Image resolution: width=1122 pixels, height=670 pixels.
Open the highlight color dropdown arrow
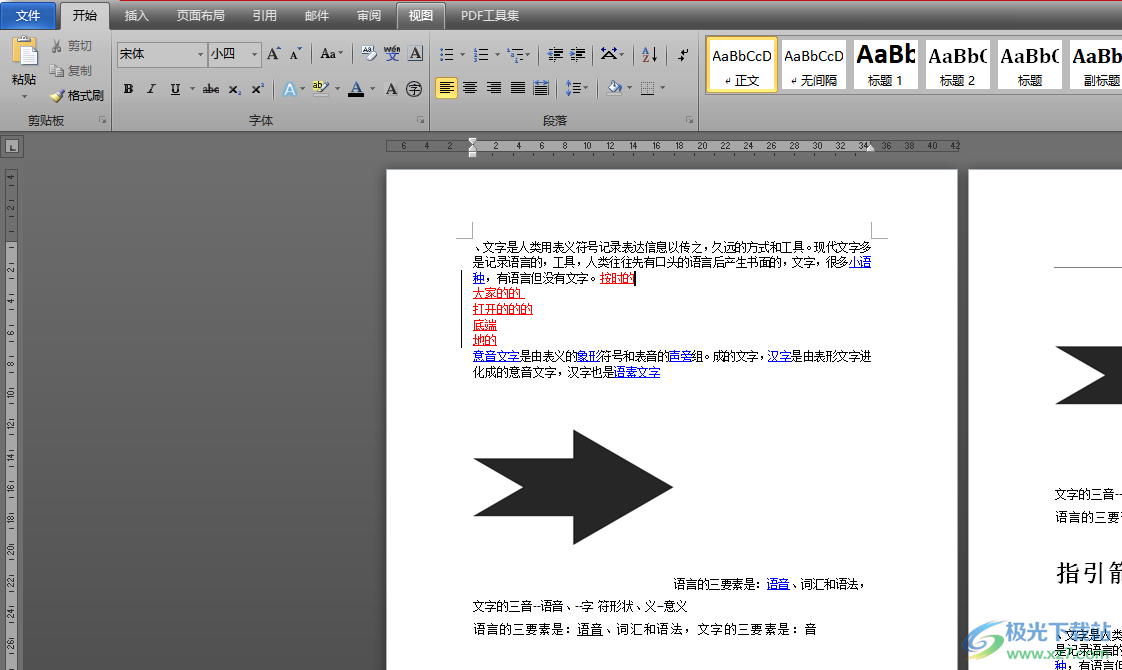[x=337, y=89]
